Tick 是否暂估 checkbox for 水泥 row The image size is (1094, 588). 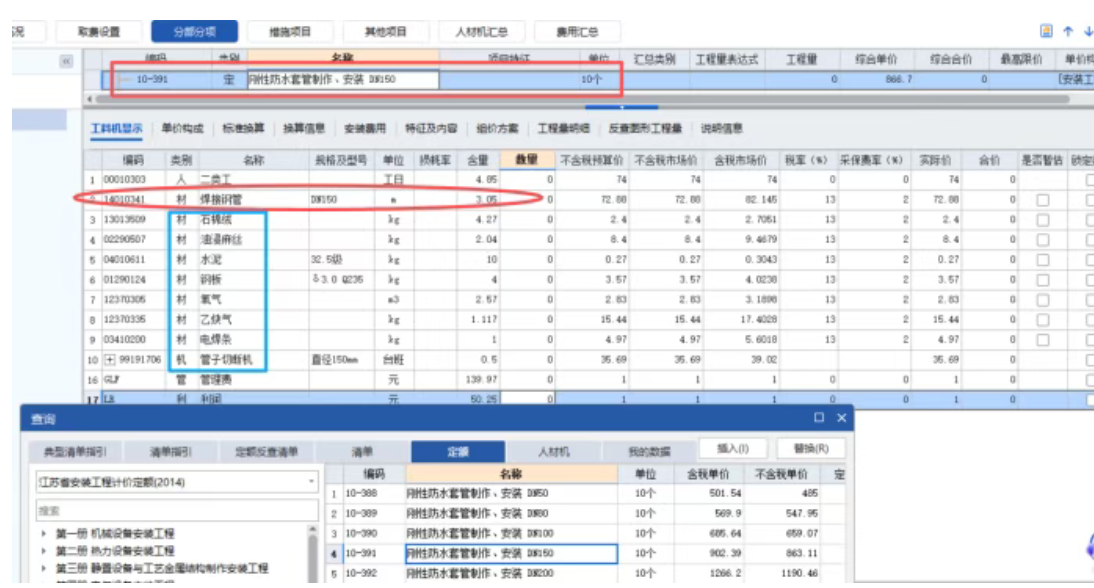pyautogui.click(x=1042, y=260)
